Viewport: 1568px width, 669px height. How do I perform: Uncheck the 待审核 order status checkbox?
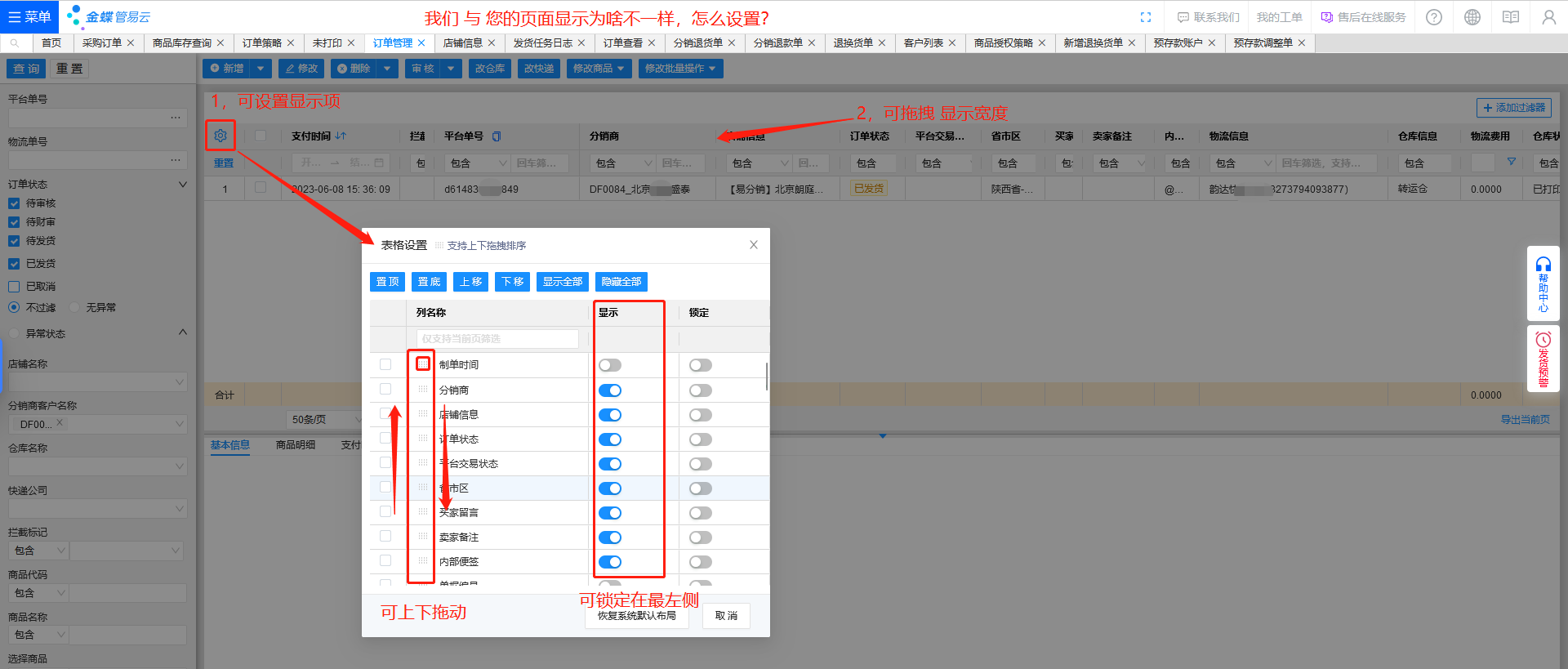pos(14,203)
